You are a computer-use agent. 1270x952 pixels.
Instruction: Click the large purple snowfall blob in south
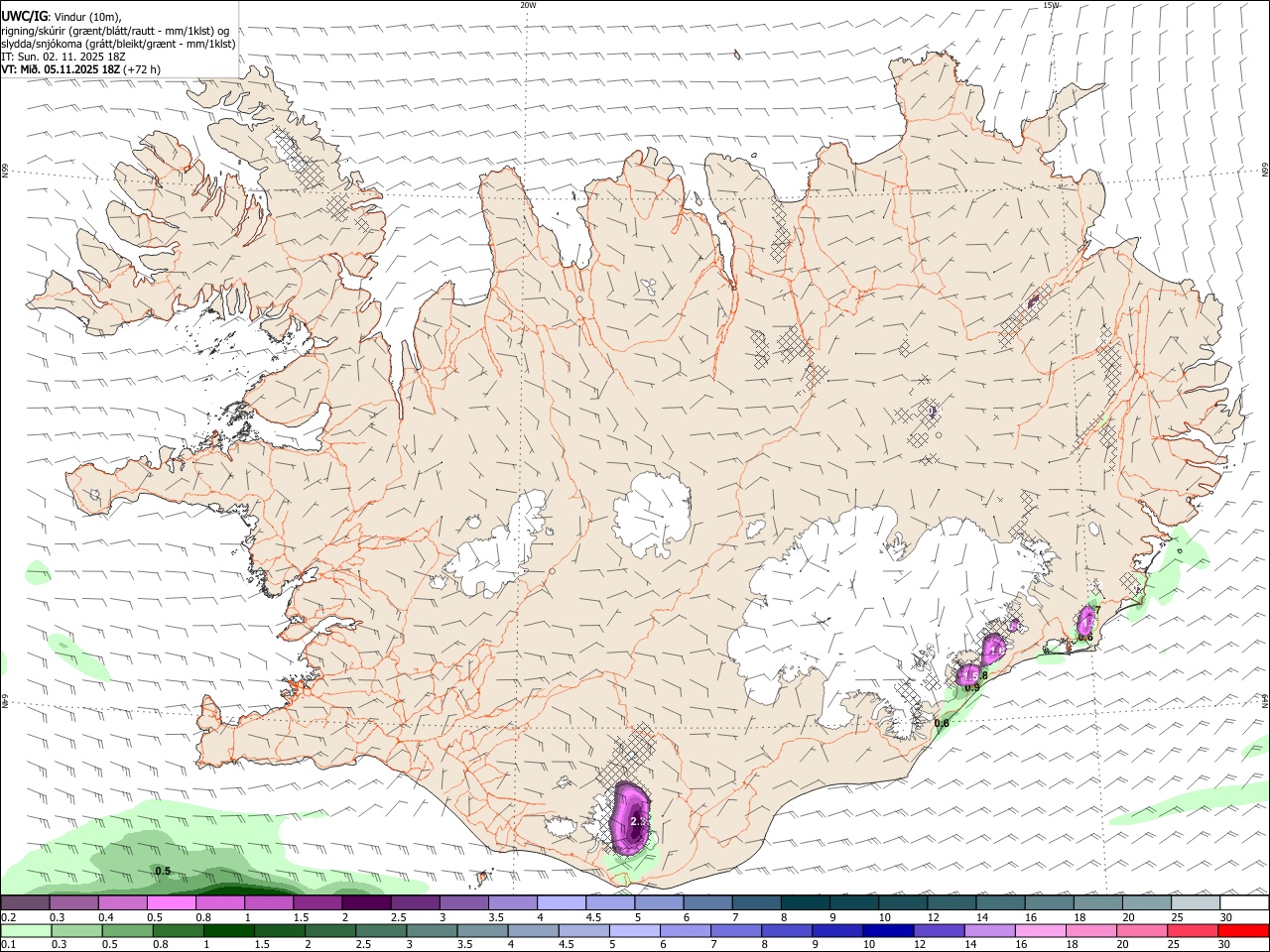tap(629, 817)
